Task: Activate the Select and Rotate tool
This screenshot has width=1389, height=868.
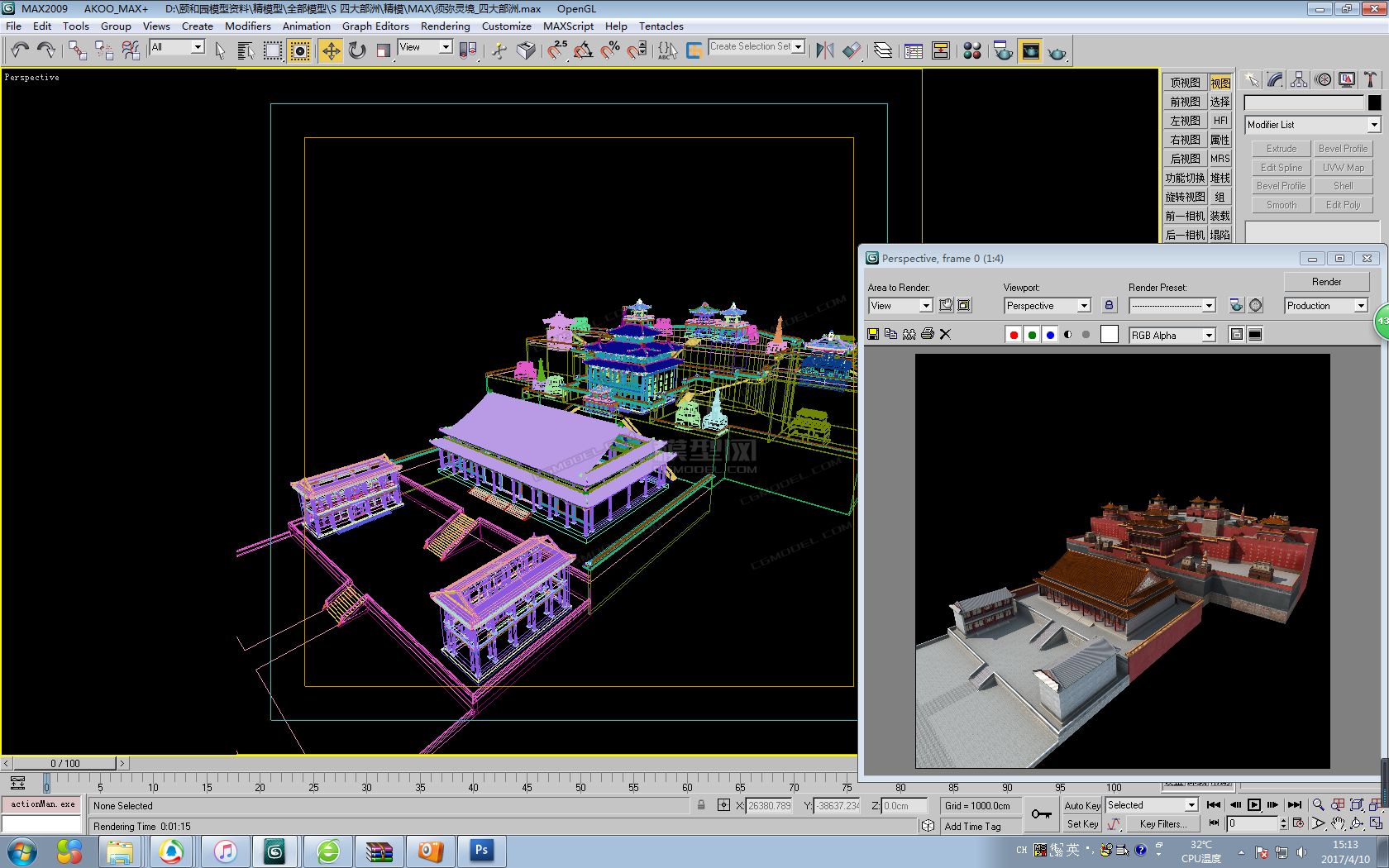Action: tap(357, 51)
